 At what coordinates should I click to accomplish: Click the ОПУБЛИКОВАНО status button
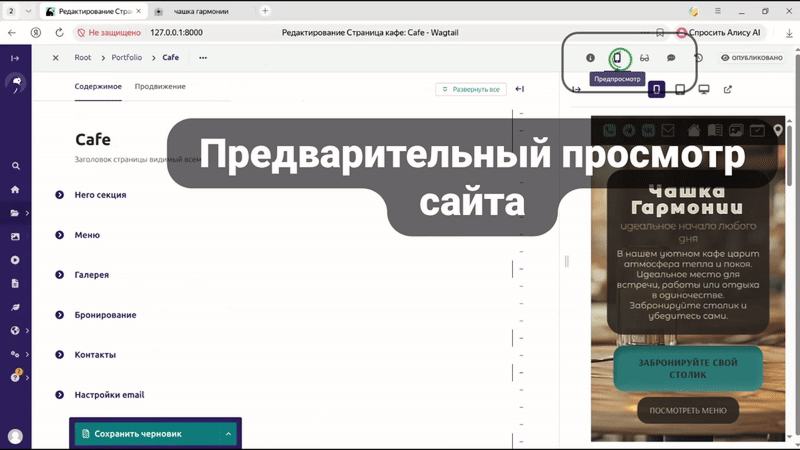[752, 58]
